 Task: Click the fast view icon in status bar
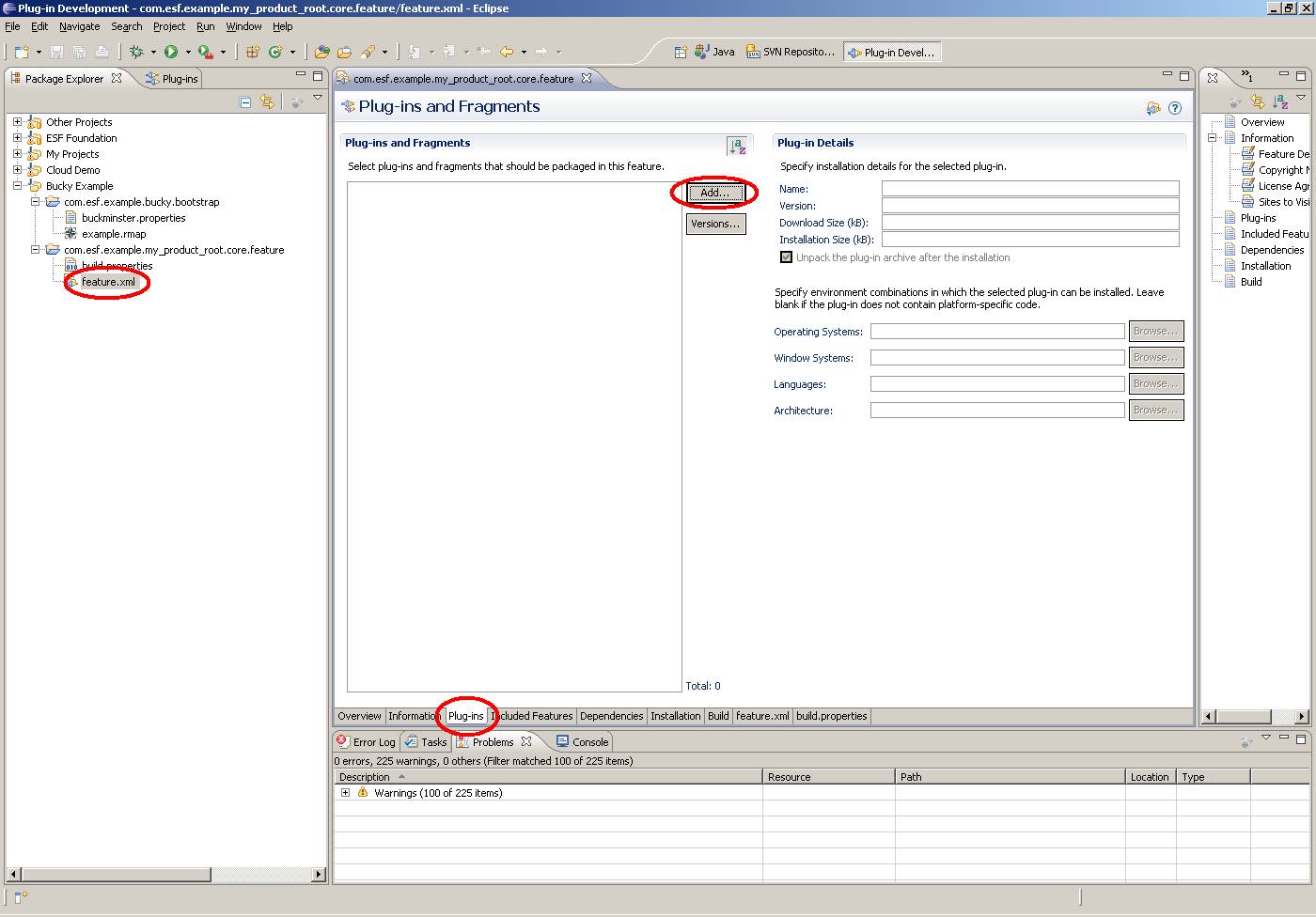tap(21, 897)
